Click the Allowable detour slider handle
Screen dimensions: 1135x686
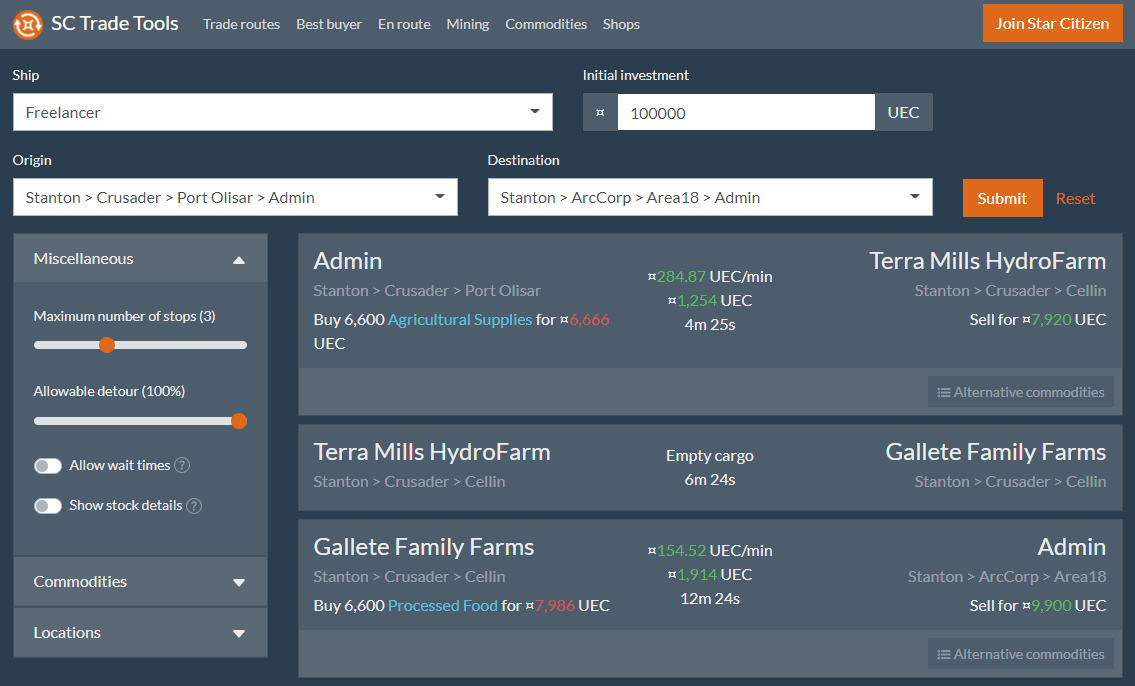click(x=239, y=421)
